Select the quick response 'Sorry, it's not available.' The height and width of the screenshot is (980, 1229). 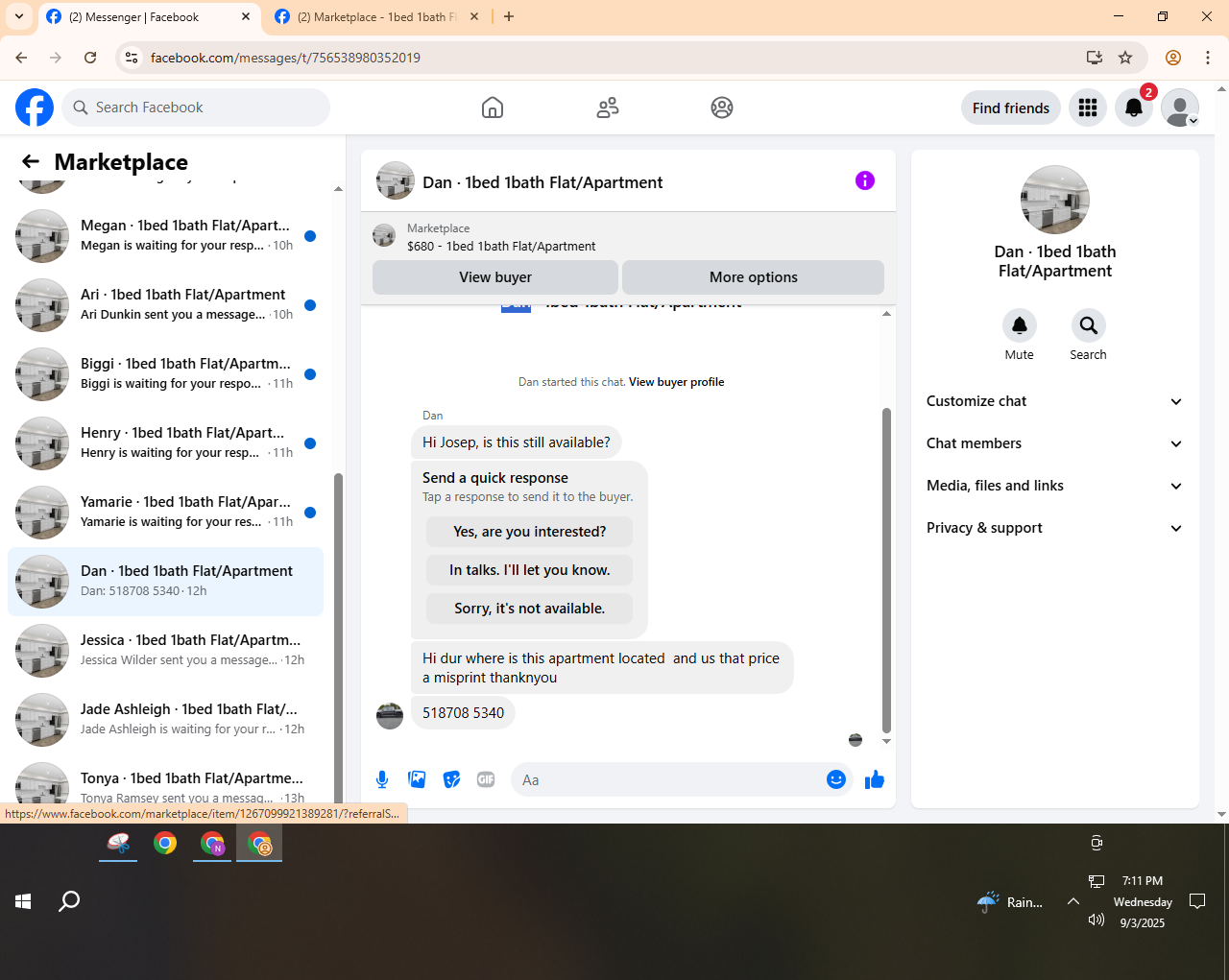tap(530, 609)
